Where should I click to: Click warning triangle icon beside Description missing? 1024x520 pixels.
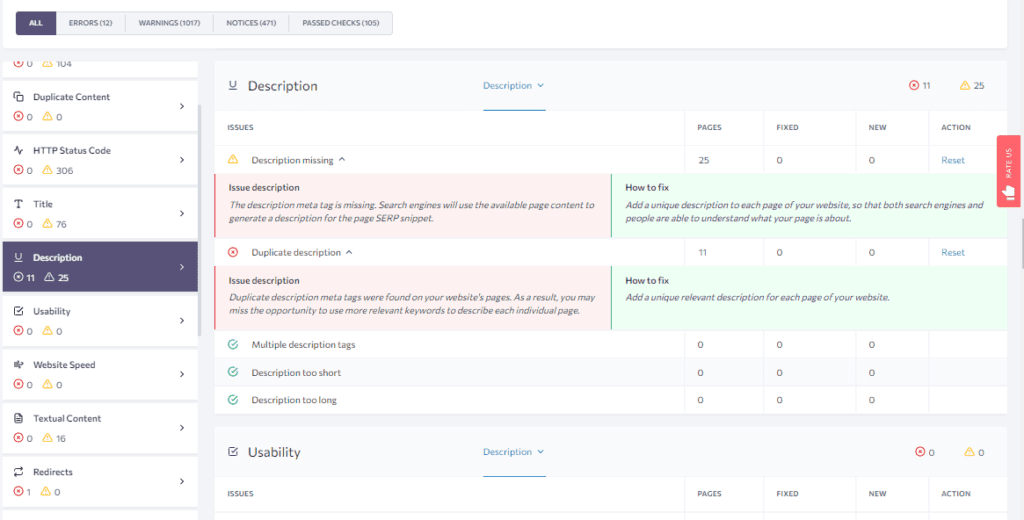pyautogui.click(x=232, y=159)
